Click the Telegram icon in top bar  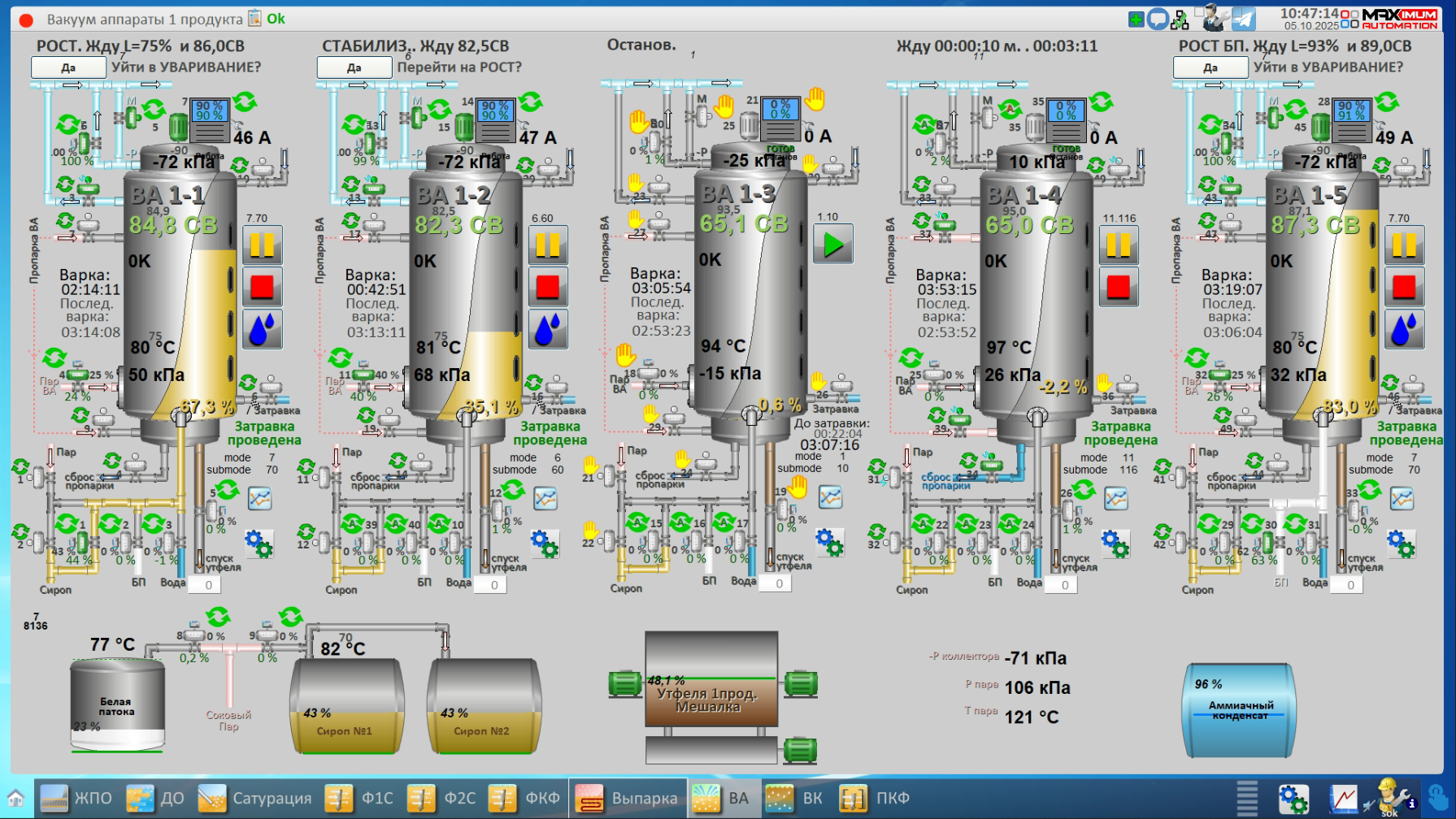click(1243, 18)
